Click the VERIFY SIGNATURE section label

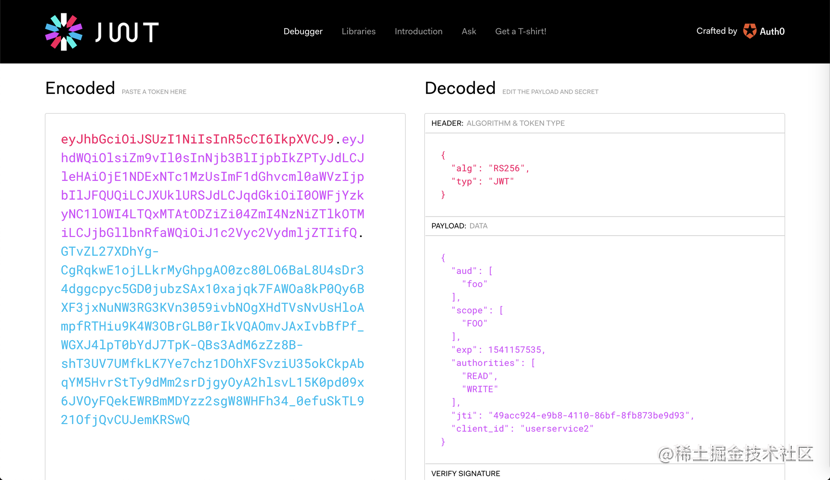(x=466, y=474)
